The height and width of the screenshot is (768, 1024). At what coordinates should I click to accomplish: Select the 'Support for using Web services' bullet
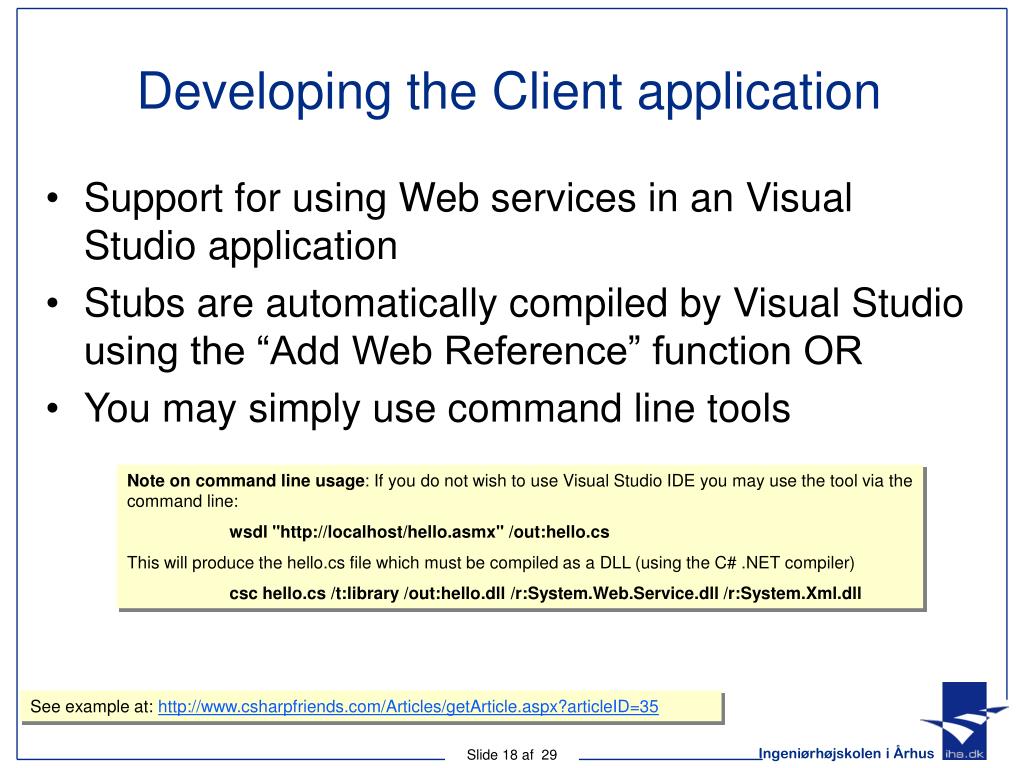click(468, 221)
